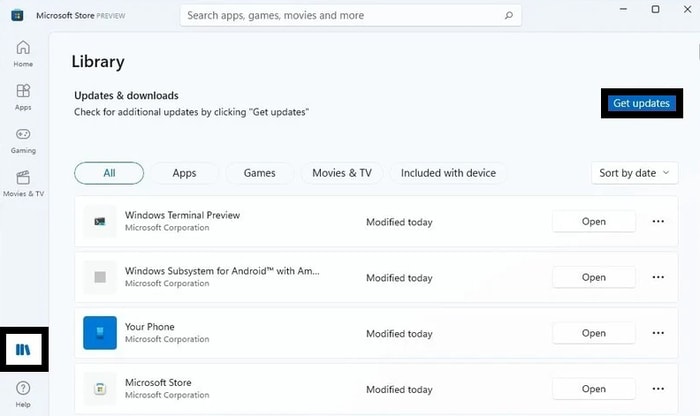Open the Gaming section in sidebar
This screenshot has height=416, width=700.
(x=23, y=139)
